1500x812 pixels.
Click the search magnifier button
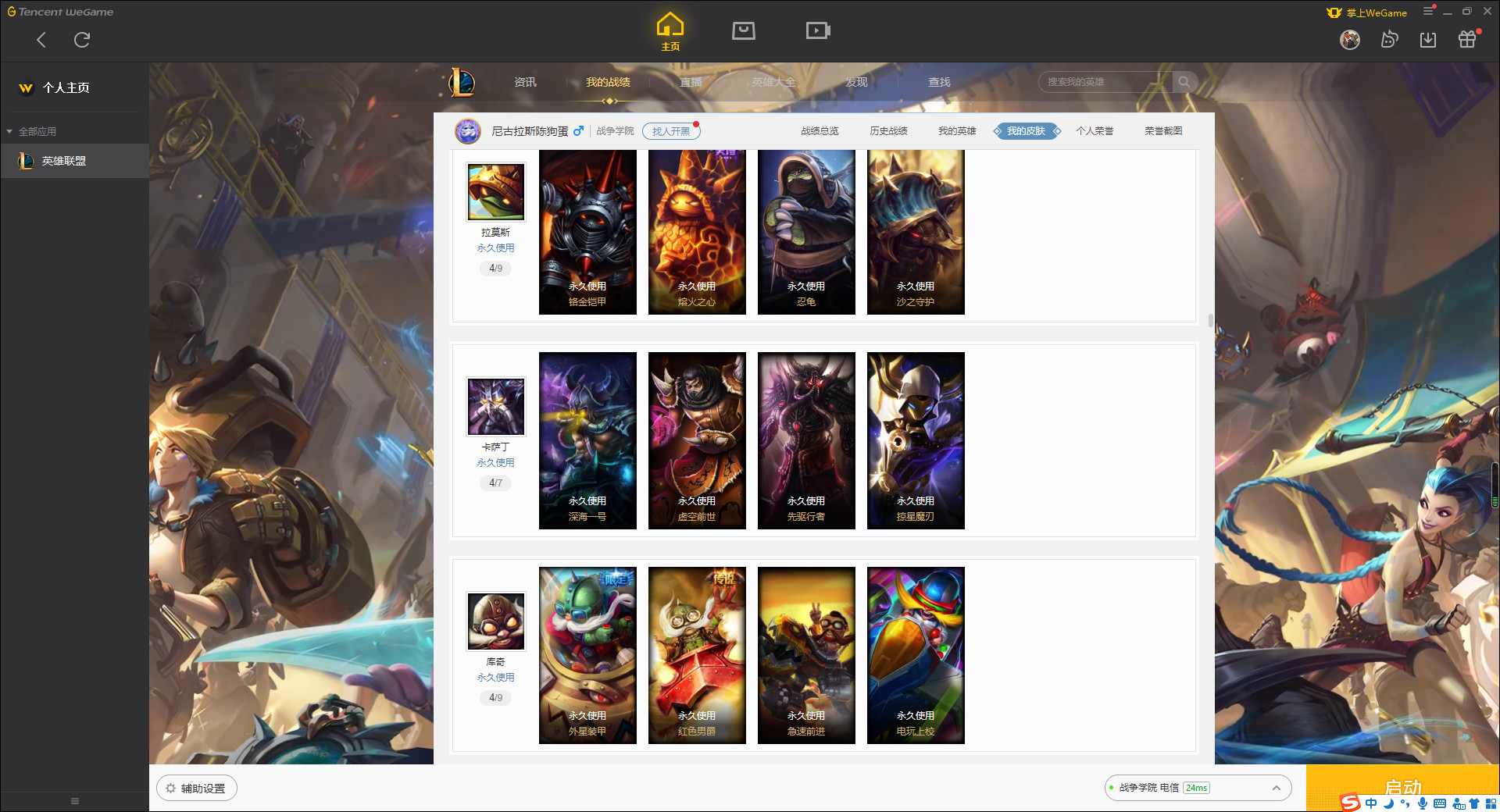(1184, 82)
